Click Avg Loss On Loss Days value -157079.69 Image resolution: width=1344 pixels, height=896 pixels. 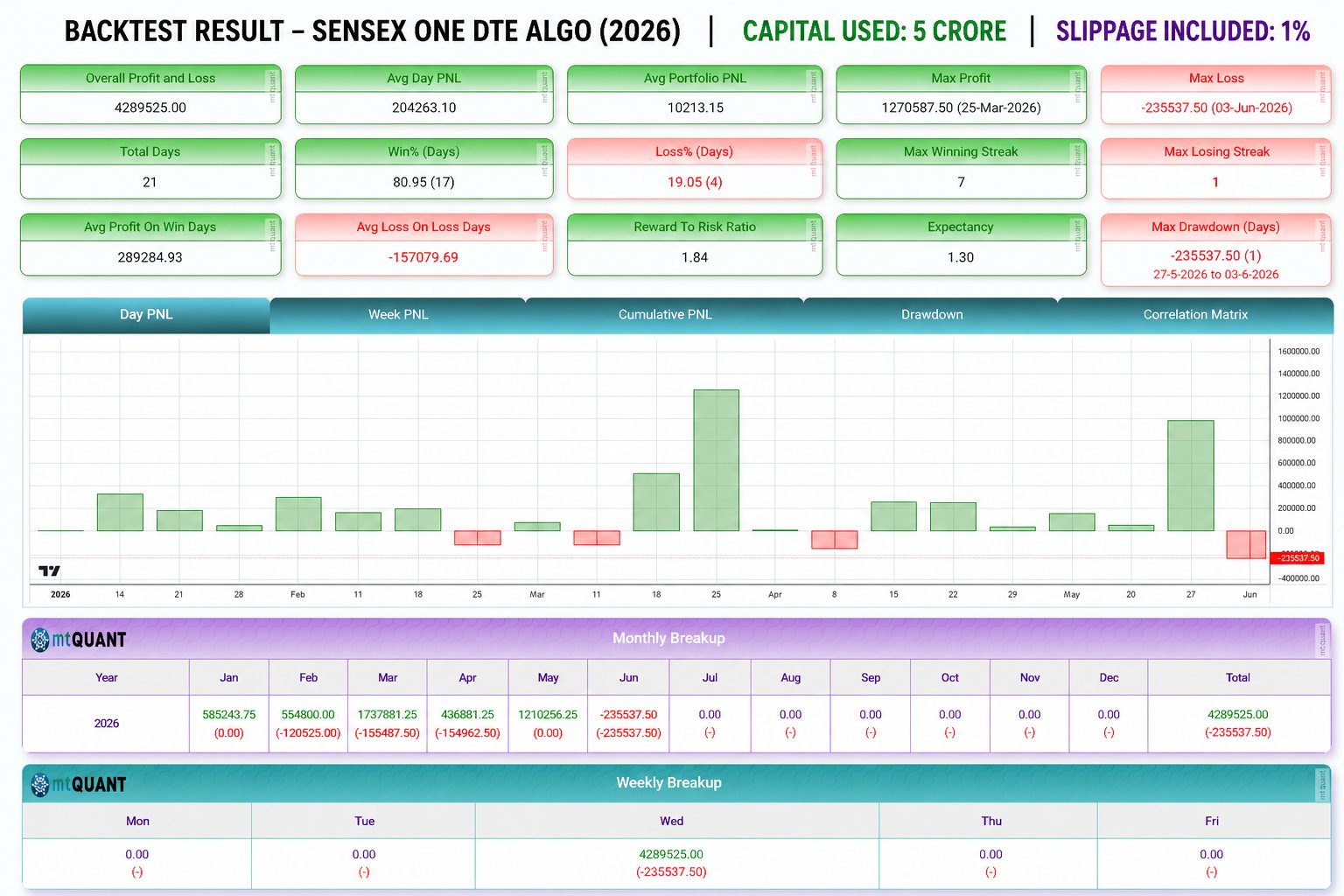pos(423,257)
